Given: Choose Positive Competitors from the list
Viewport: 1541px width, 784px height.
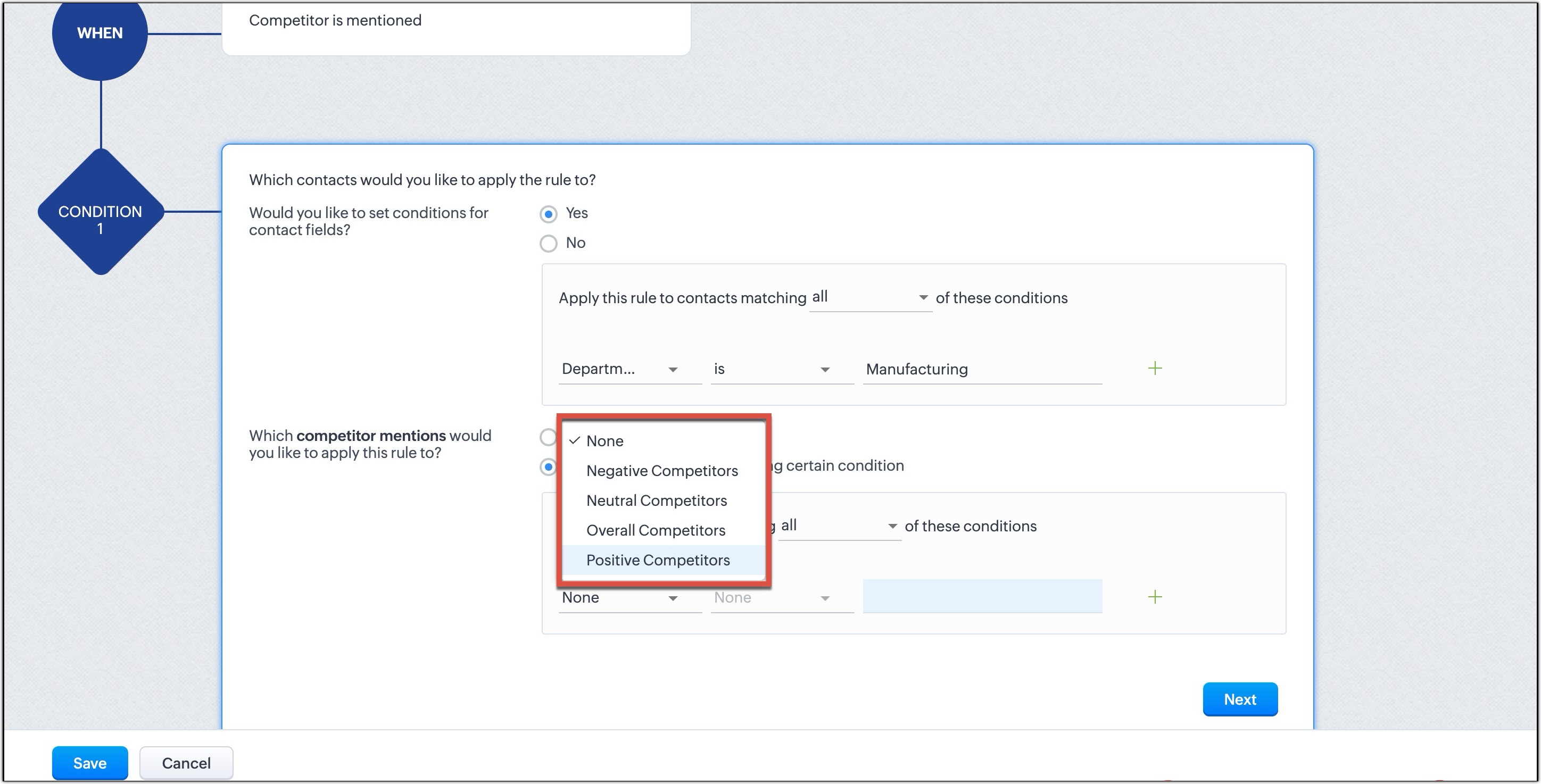Looking at the screenshot, I should pyautogui.click(x=658, y=560).
